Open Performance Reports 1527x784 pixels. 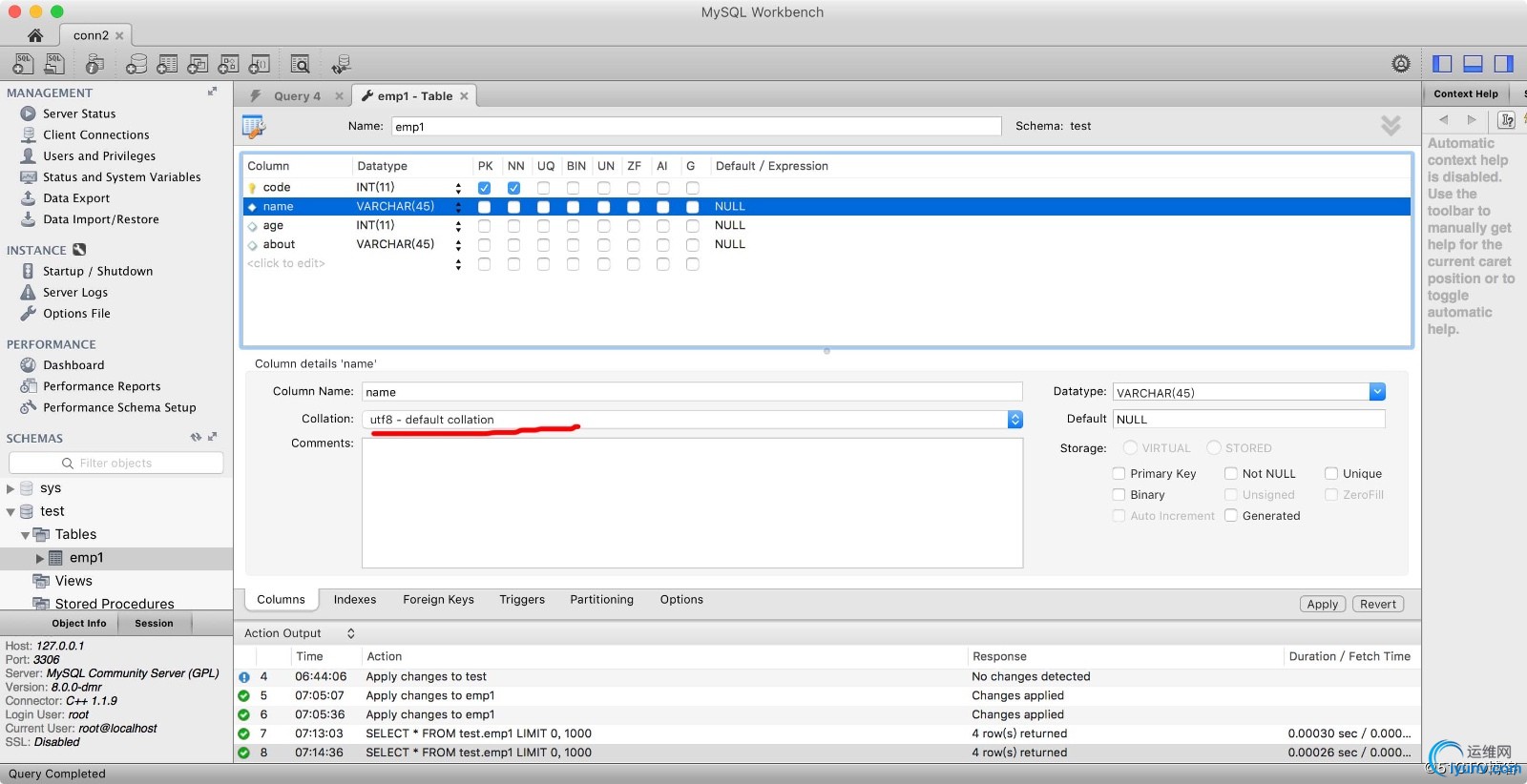[x=101, y=386]
